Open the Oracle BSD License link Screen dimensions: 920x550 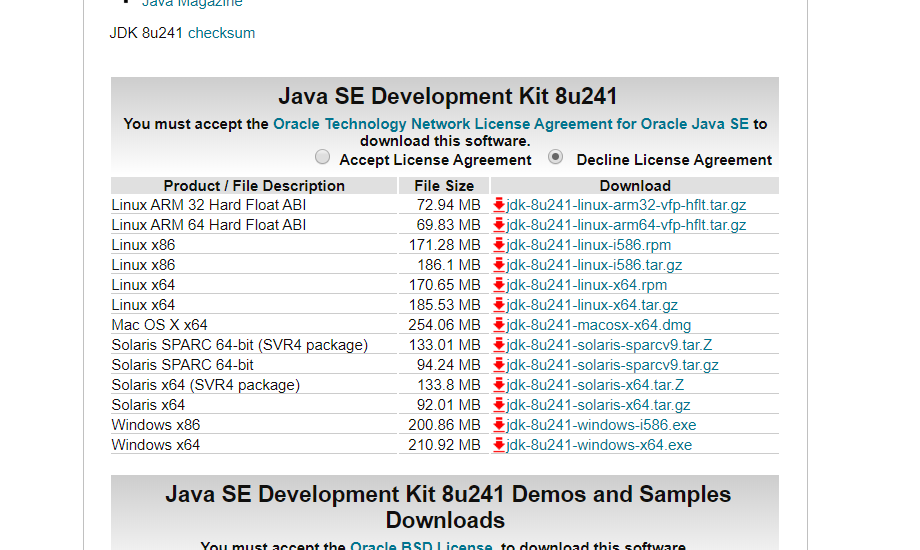pyautogui.click(x=421, y=545)
